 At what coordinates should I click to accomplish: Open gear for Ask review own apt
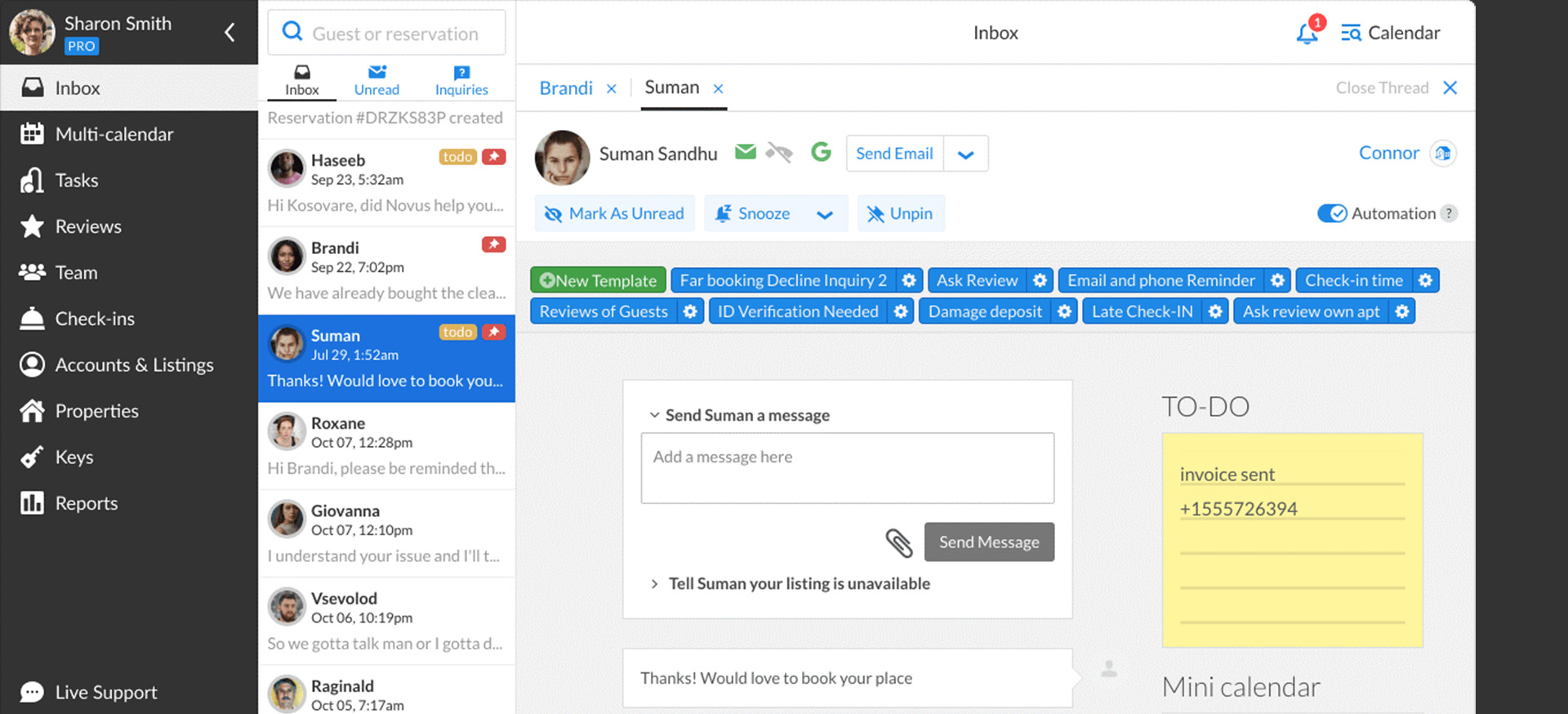(x=1402, y=311)
